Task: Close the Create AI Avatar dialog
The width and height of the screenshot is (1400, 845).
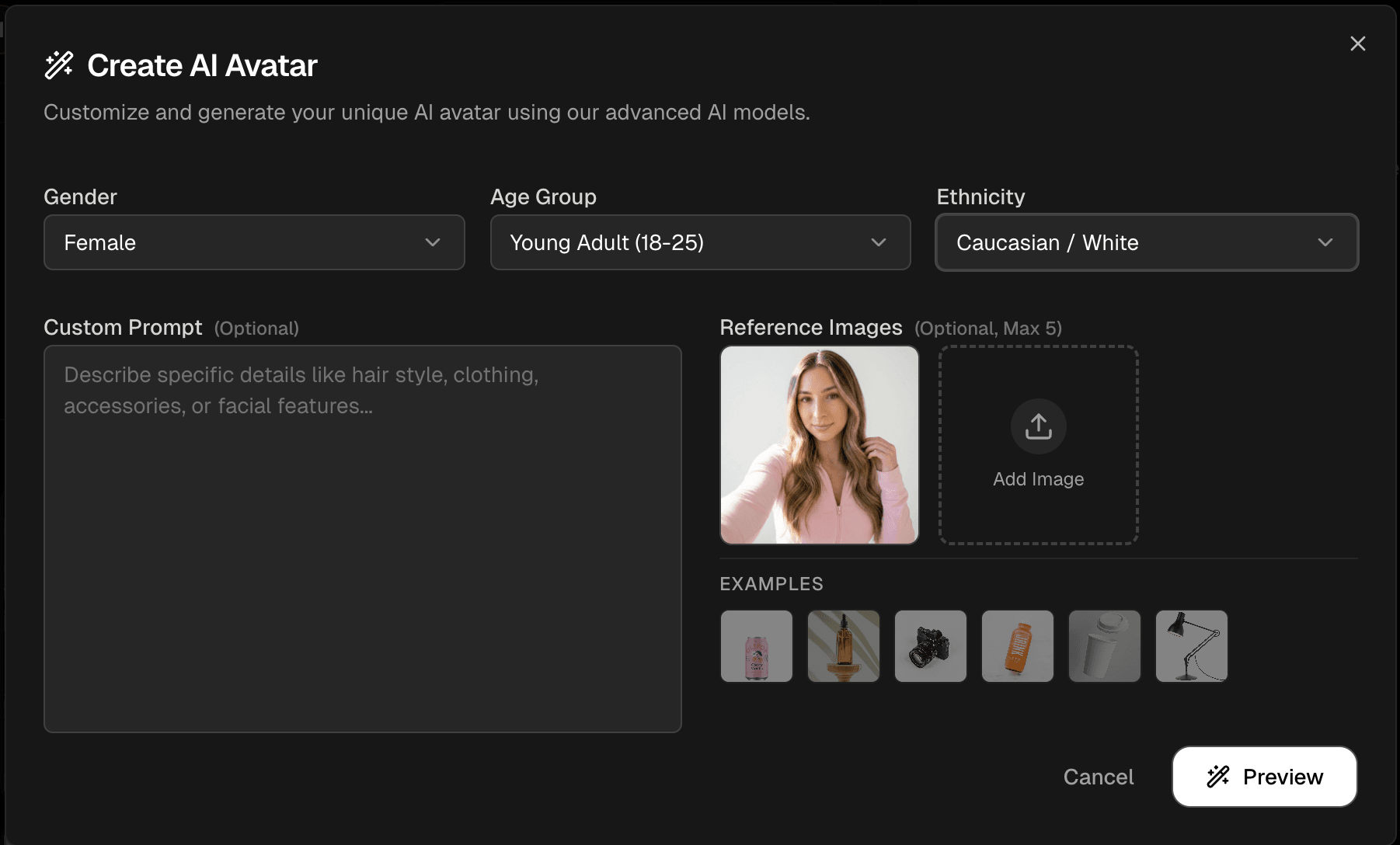Action: point(1357,43)
